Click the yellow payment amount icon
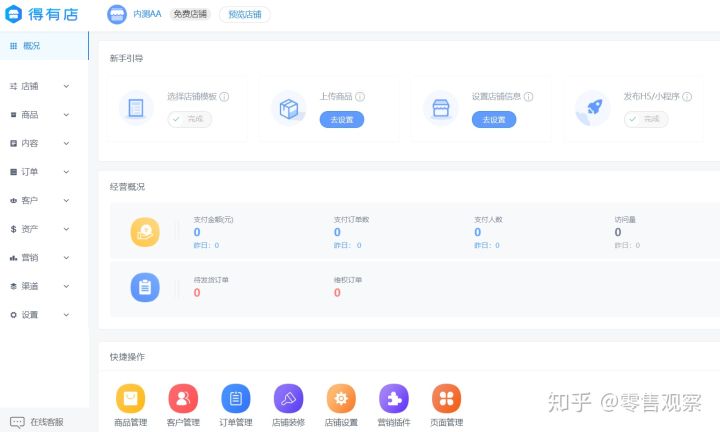720x432 pixels. 145,232
